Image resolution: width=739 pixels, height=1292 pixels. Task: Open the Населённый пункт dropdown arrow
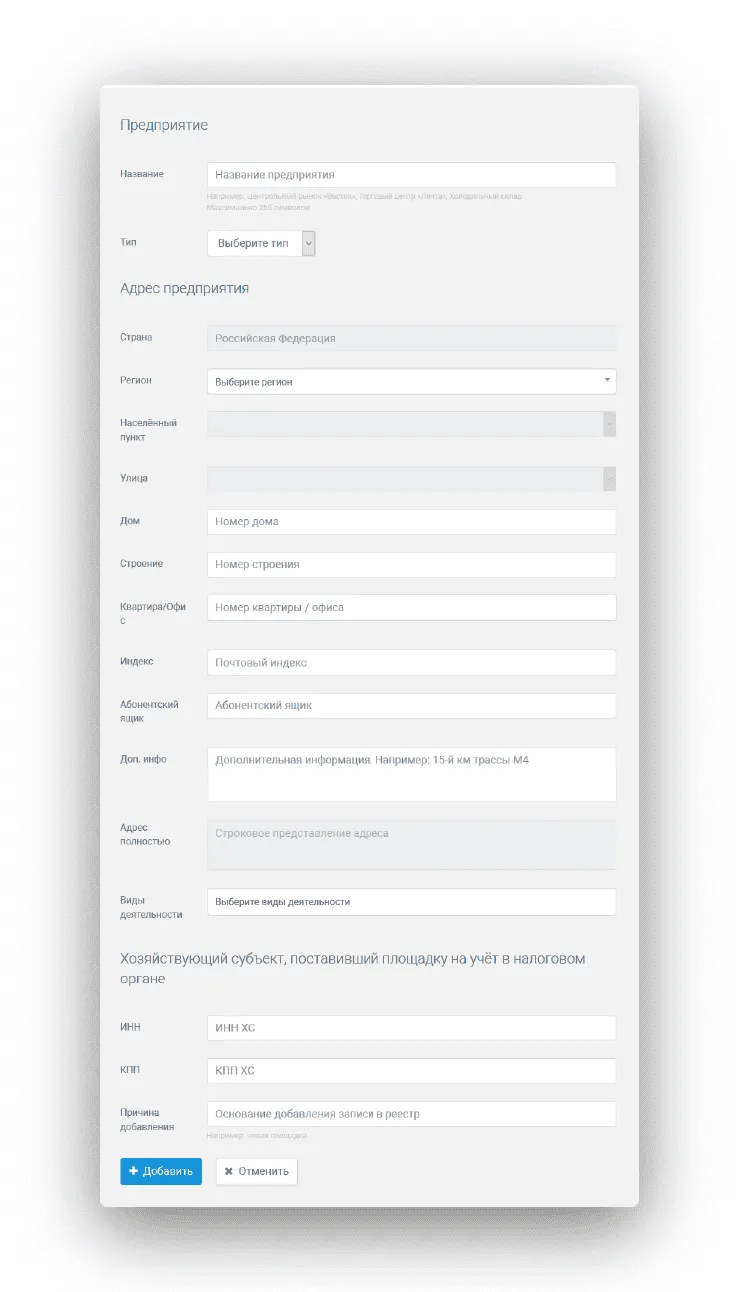click(609, 425)
